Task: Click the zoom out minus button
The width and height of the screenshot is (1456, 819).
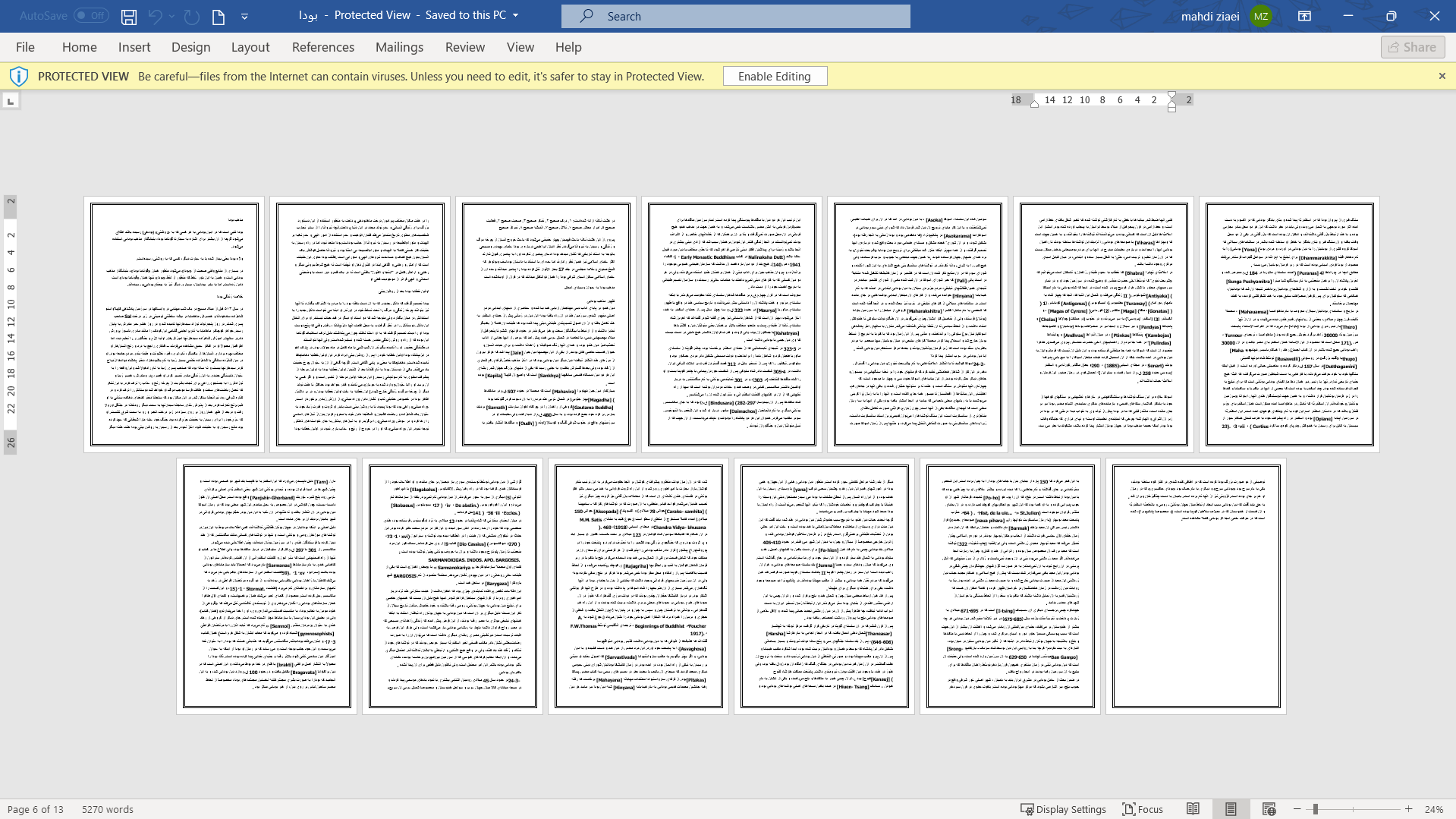Action: [1297, 809]
